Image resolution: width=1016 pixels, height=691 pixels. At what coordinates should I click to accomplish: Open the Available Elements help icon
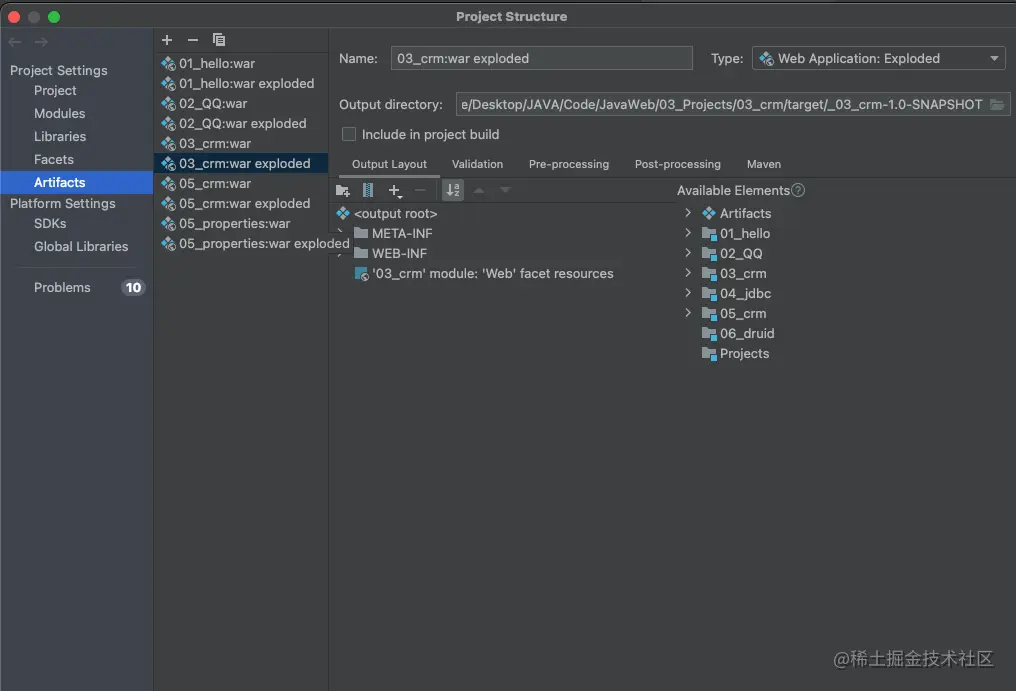(798, 190)
